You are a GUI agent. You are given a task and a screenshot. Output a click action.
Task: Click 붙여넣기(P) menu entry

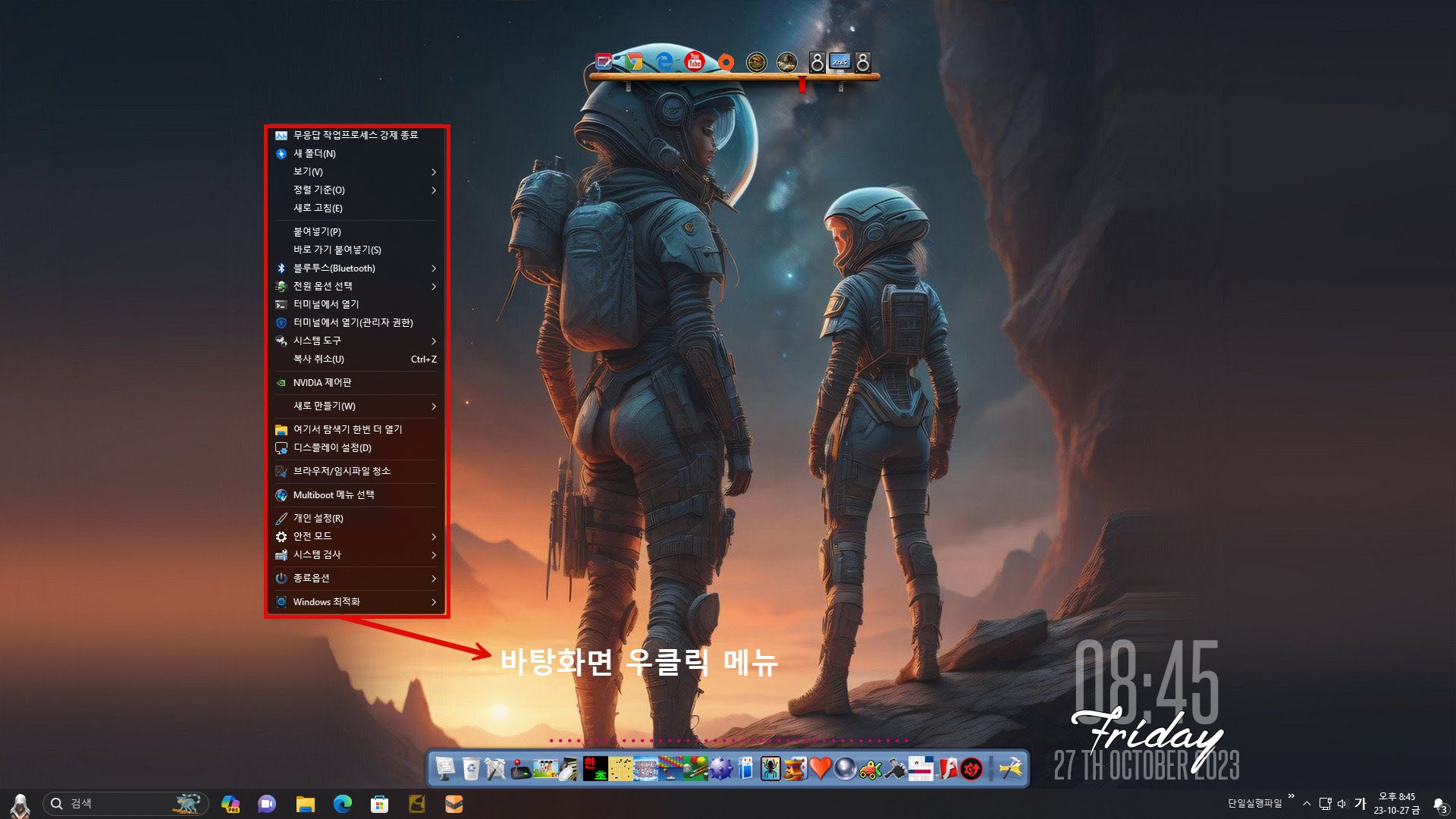pyautogui.click(x=356, y=231)
